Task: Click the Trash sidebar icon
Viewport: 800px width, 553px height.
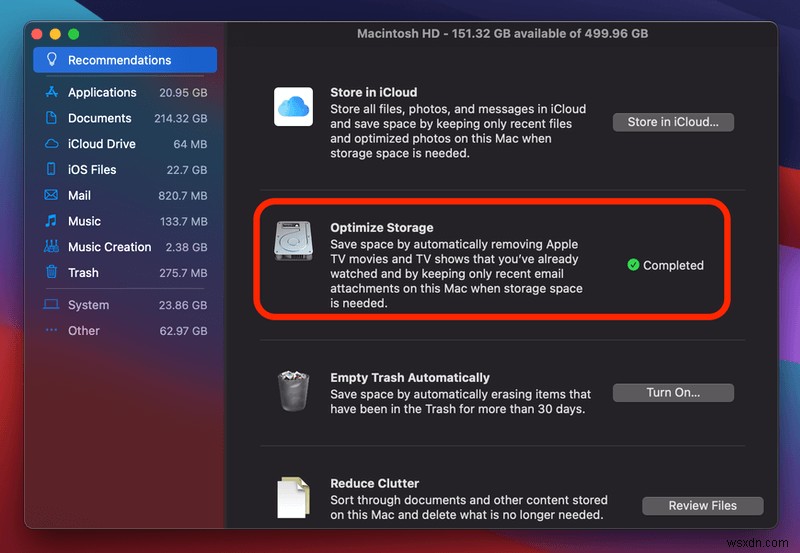Action: pyautogui.click(x=52, y=272)
